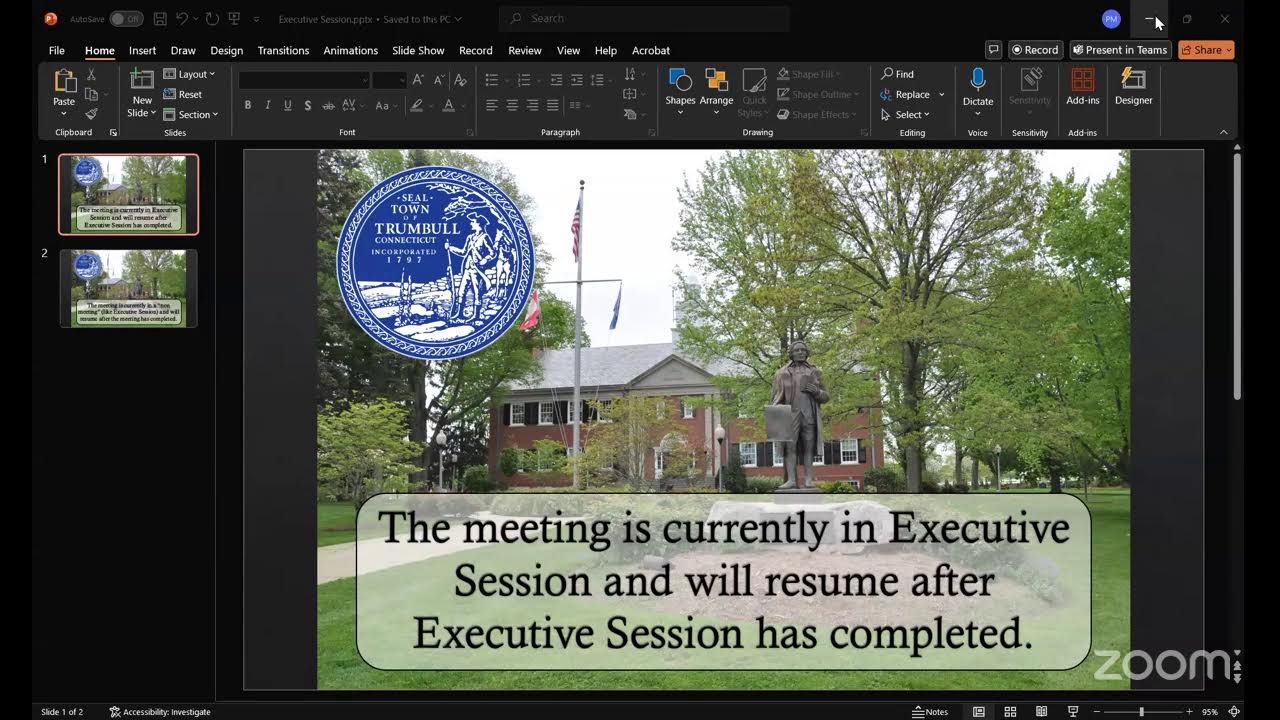This screenshot has width=1280, height=720.
Task: Toggle Center paragraph alignment
Action: coord(512,105)
